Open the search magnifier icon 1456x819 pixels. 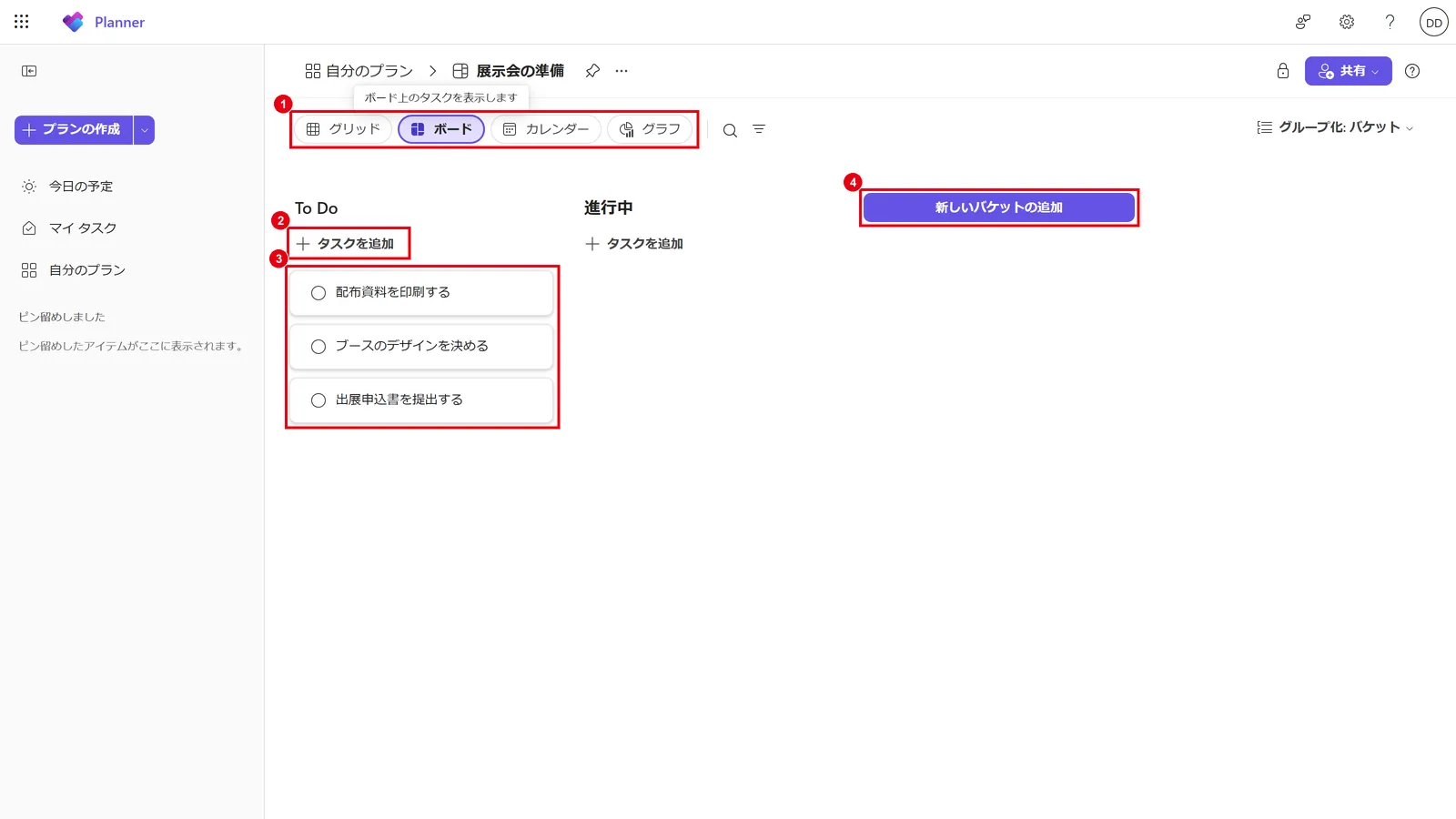coord(730,130)
